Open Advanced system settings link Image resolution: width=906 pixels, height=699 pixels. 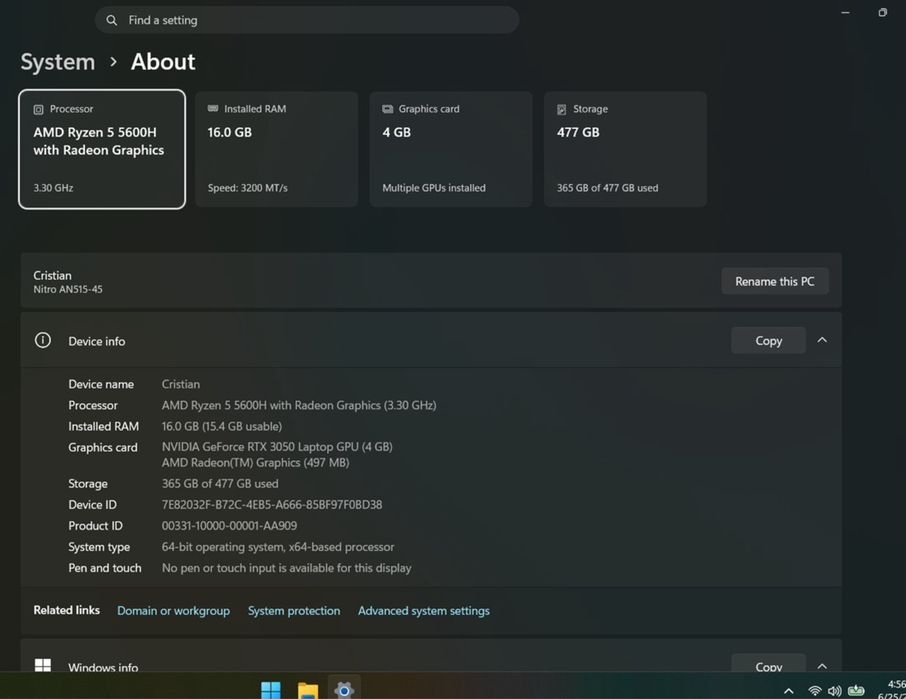click(x=424, y=611)
